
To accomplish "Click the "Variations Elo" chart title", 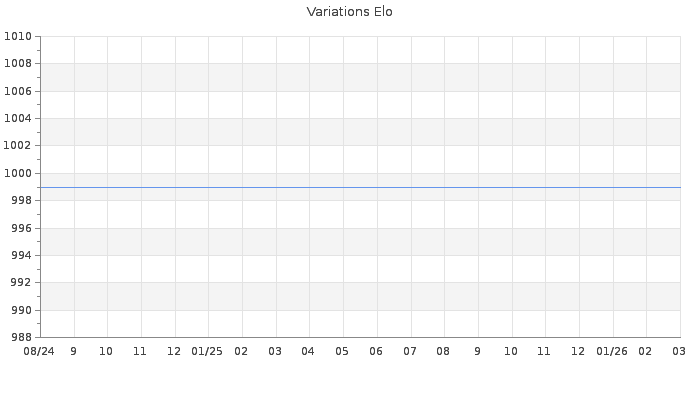I will (x=349, y=12).
